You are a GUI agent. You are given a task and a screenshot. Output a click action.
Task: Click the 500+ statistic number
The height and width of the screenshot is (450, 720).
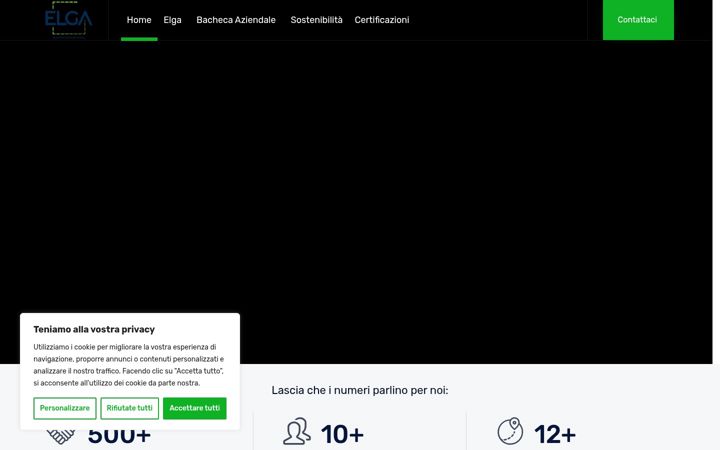point(119,437)
